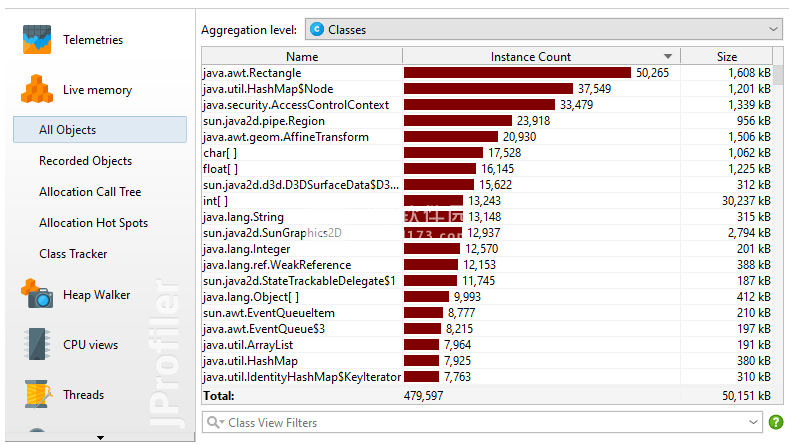Select the sun.java2d.SunGraphics2D row
This screenshot has width=790, height=445.
tap(487, 233)
